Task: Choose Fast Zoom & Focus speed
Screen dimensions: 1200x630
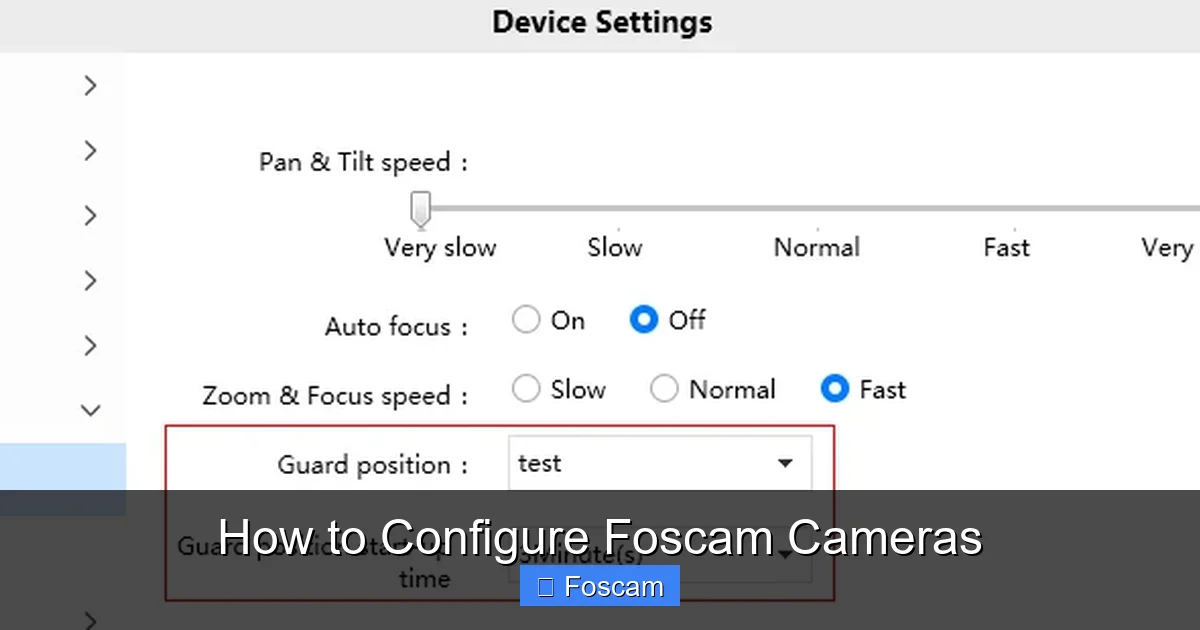Action: pyautogui.click(x=834, y=388)
